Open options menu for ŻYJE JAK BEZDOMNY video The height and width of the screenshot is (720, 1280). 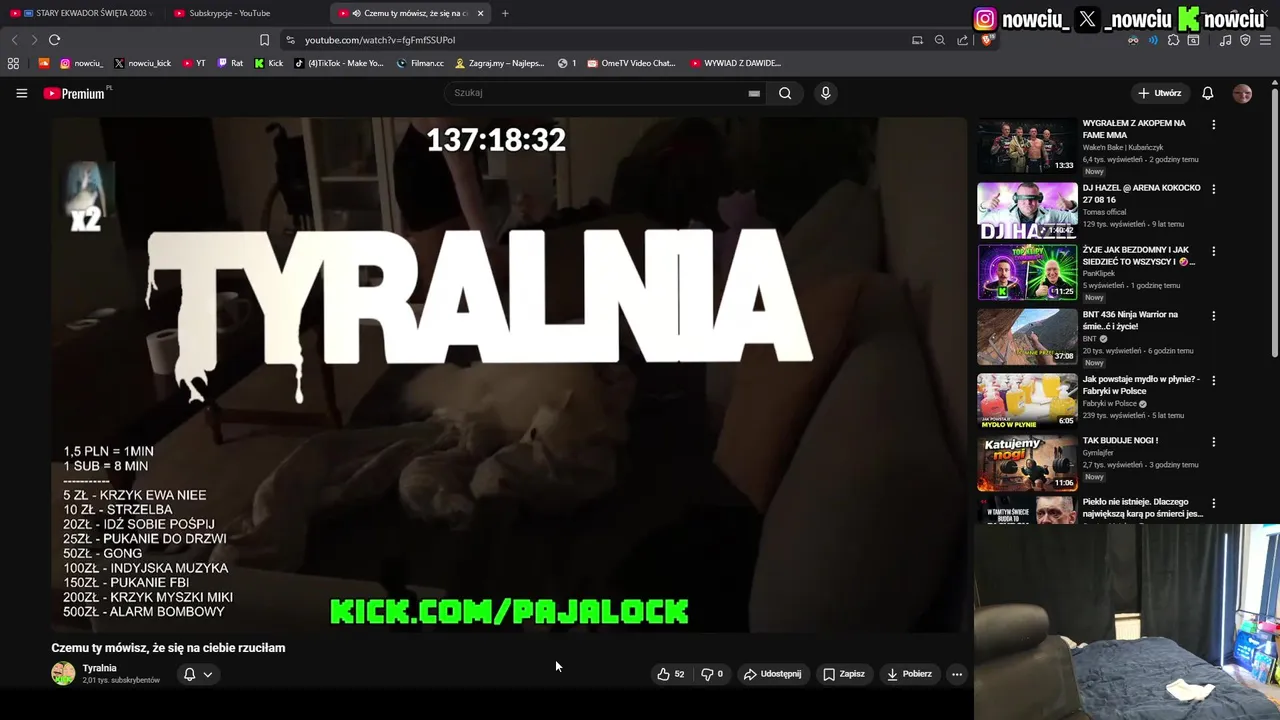(x=1213, y=252)
